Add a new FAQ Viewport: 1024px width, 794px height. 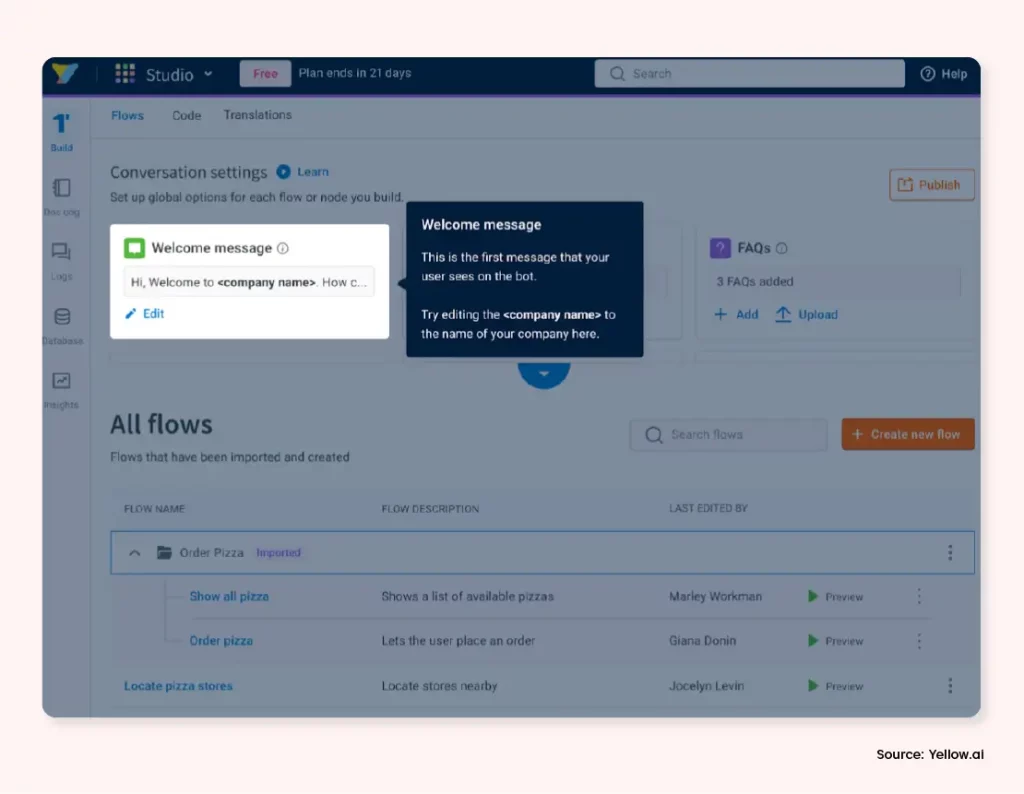click(736, 315)
